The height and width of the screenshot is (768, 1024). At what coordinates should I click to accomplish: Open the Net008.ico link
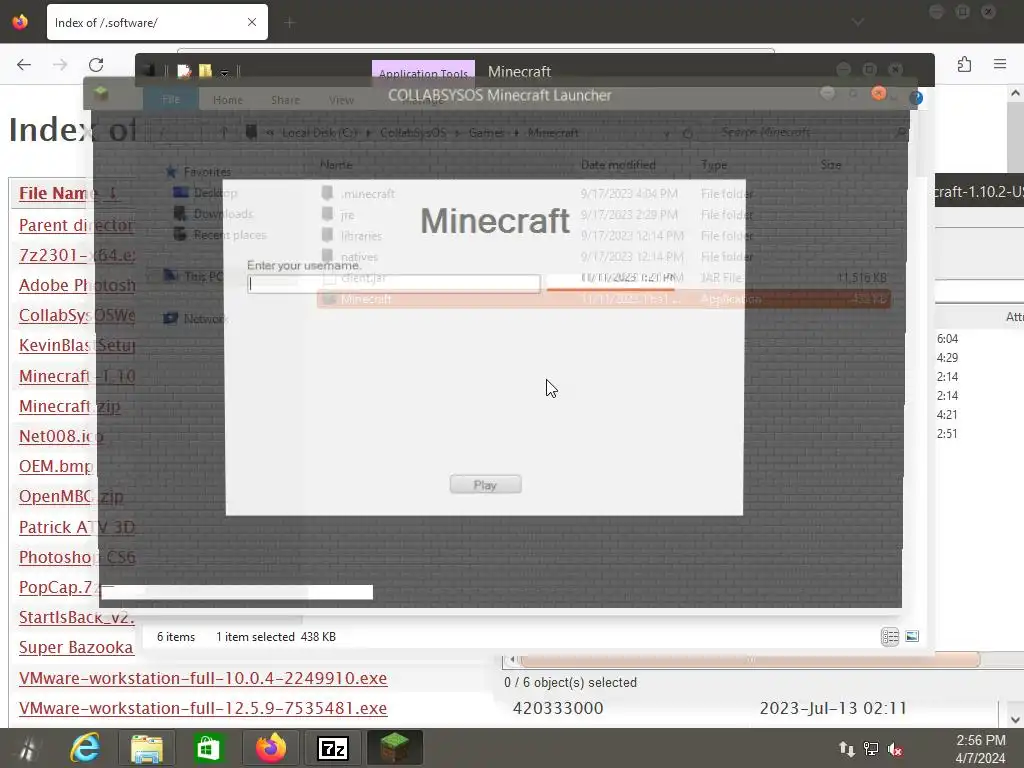tap(61, 436)
